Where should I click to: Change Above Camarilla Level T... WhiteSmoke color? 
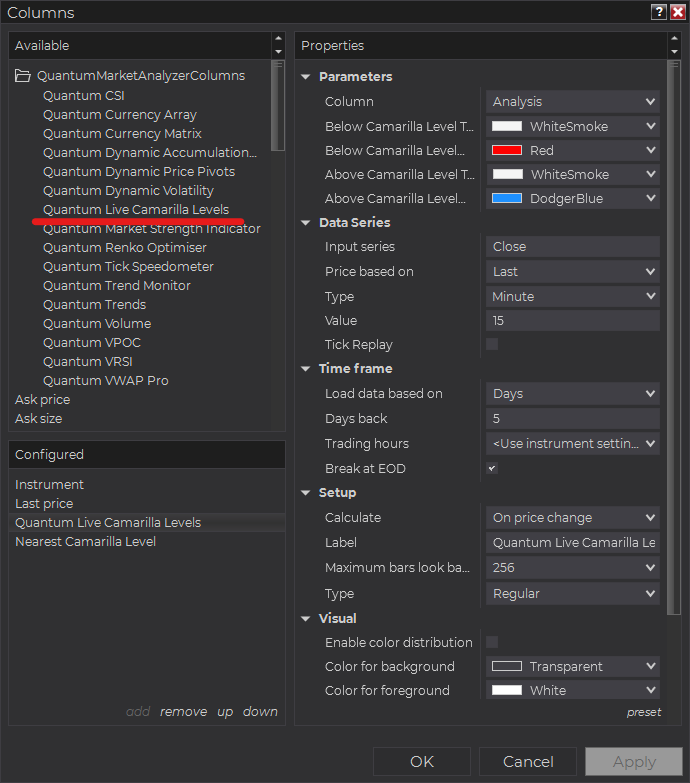[x=573, y=174]
